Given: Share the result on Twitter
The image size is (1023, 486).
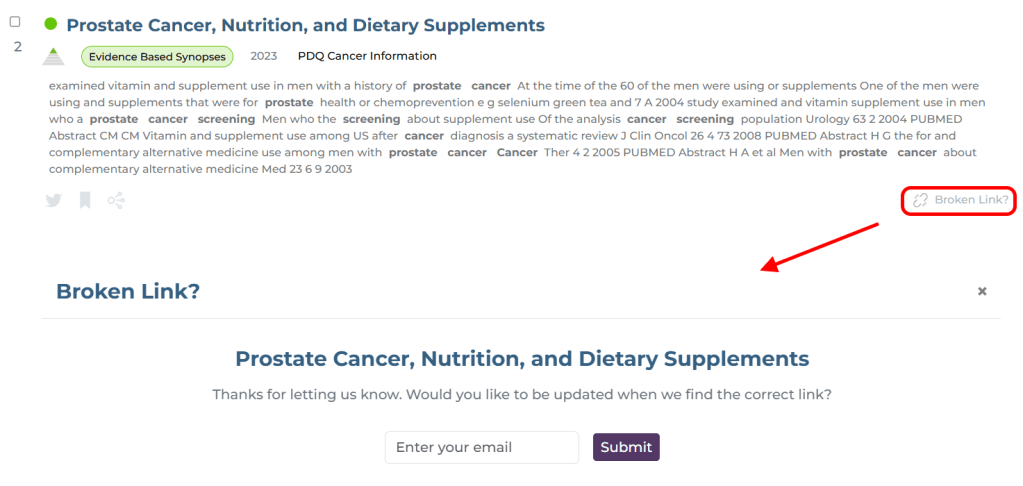Looking at the screenshot, I should click(54, 201).
